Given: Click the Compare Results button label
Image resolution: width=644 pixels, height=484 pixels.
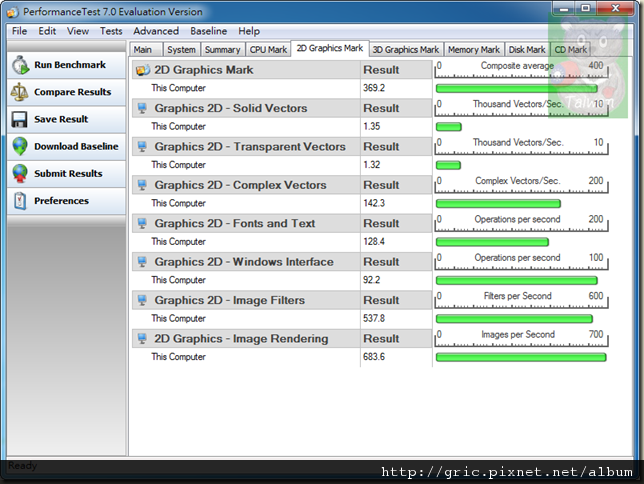Looking at the screenshot, I should tap(73, 92).
